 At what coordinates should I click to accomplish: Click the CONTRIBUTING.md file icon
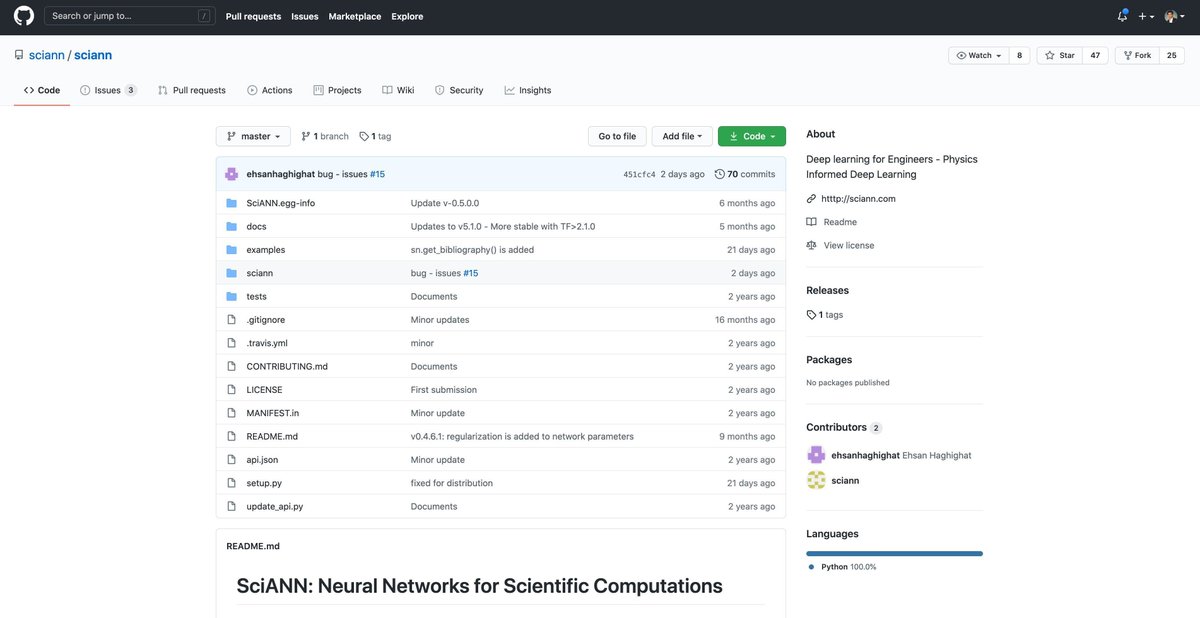[x=231, y=367]
